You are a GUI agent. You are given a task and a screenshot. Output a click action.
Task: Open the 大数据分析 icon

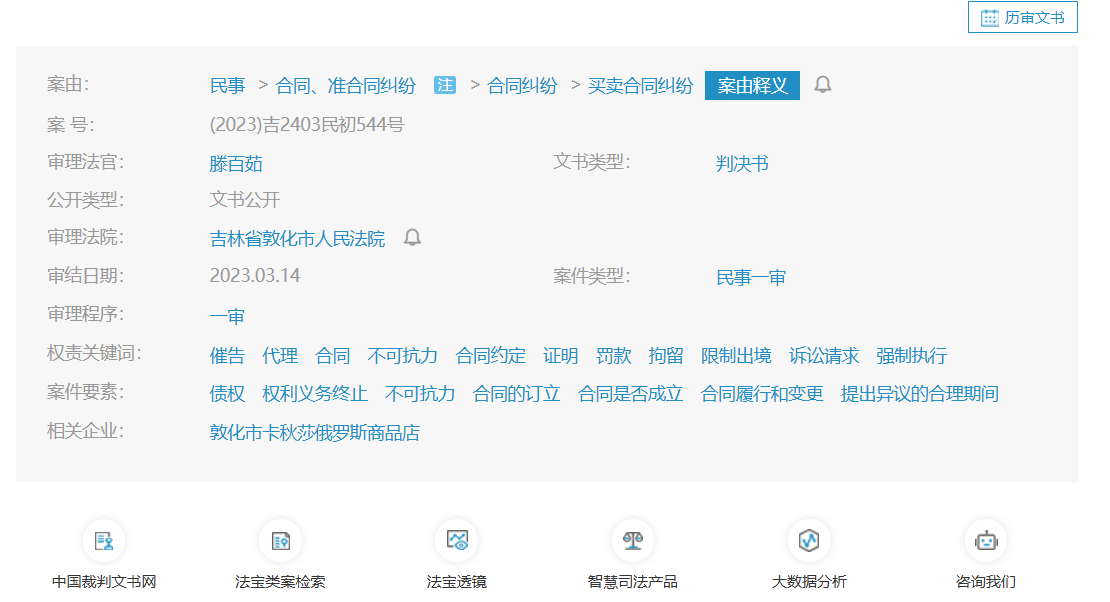tap(809, 541)
